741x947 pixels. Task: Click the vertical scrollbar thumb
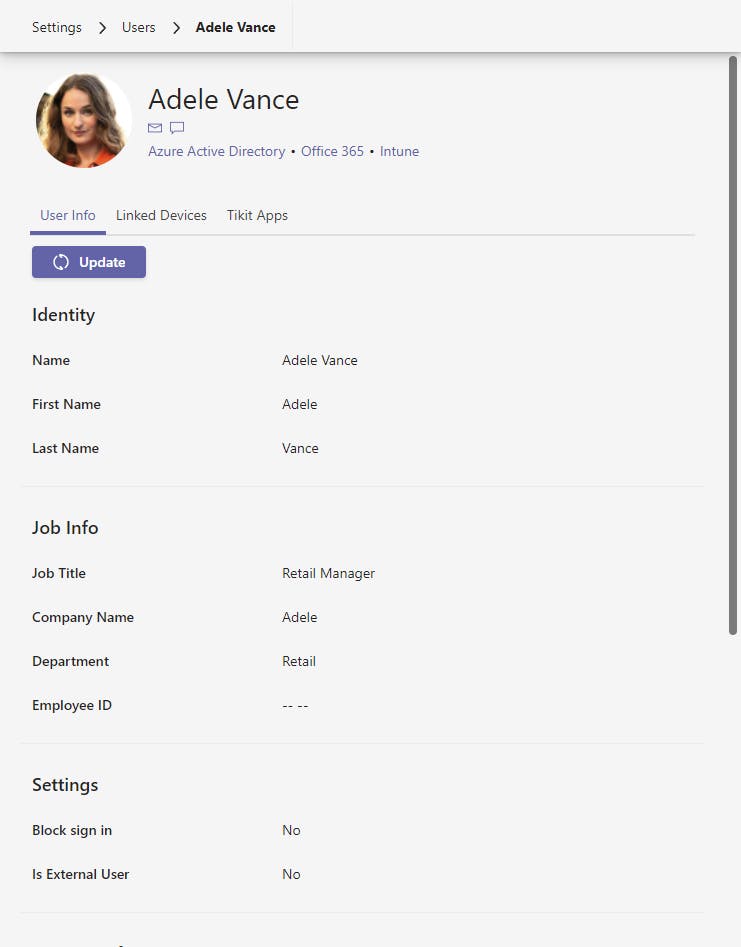coord(733,345)
